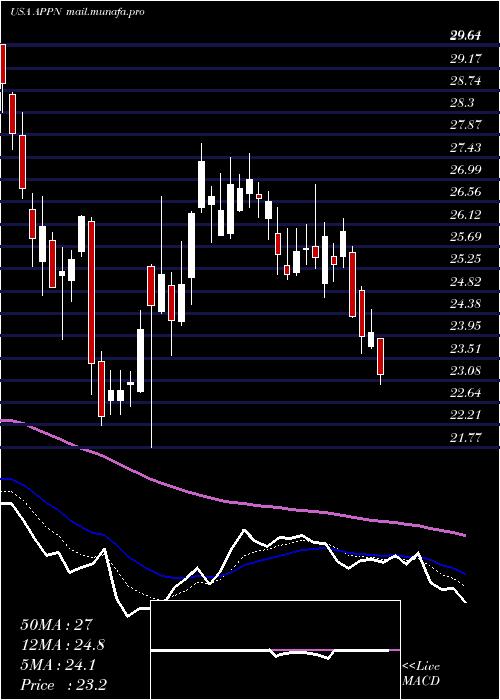Select the 24.38 price label

[x=465, y=304]
